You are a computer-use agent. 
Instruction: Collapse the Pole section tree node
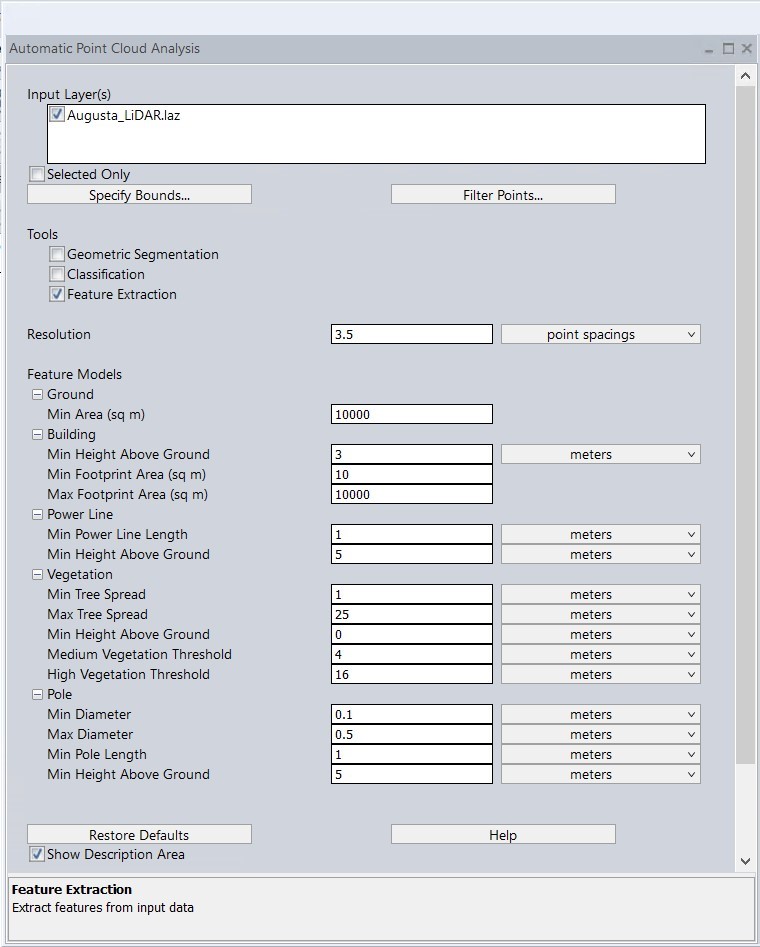pos(38,695)
